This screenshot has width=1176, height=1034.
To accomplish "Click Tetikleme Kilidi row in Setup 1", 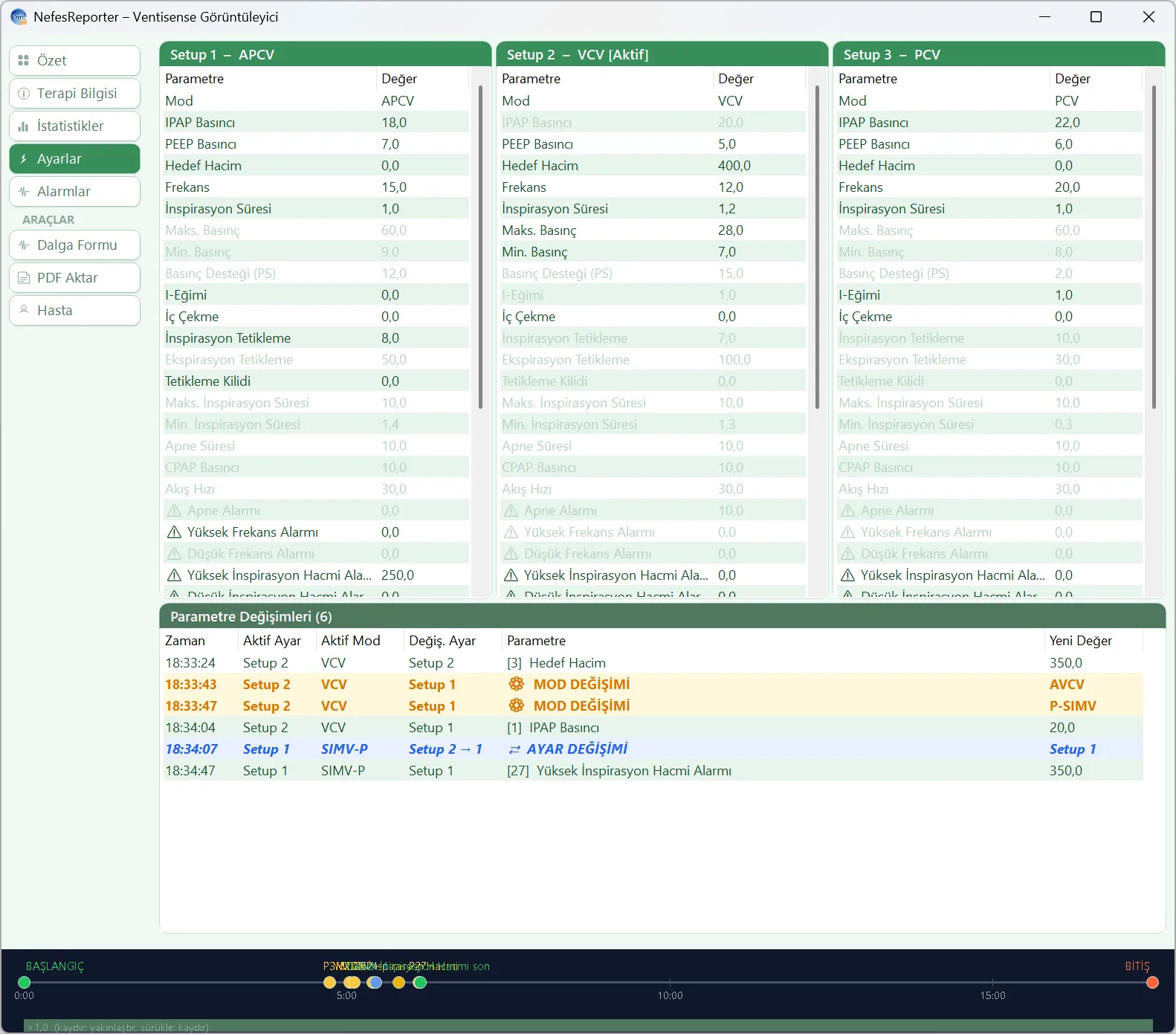I will pyautogui.click(x=315, y=381).
